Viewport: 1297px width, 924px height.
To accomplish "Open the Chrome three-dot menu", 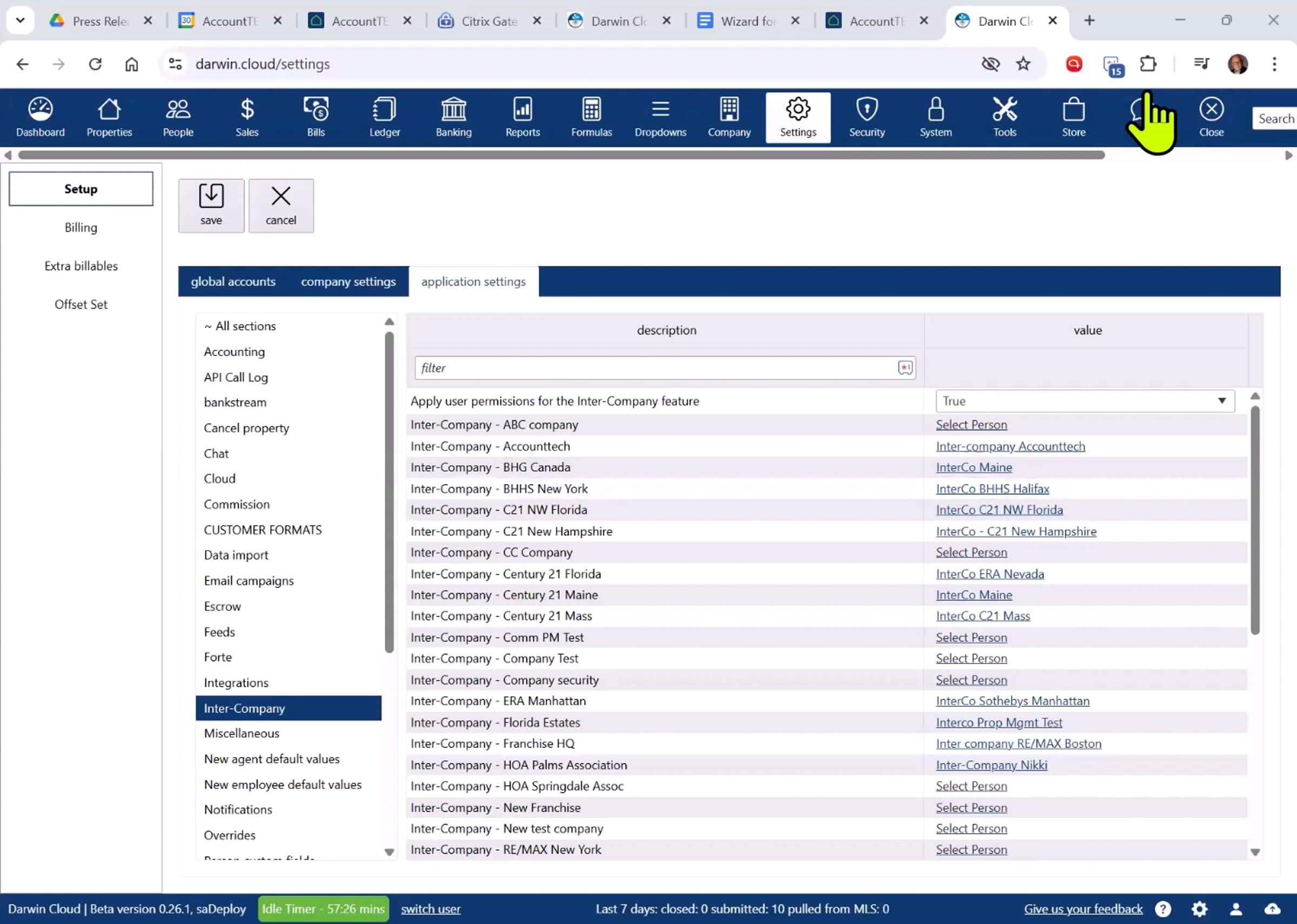I will click(x=1274, y=64).
